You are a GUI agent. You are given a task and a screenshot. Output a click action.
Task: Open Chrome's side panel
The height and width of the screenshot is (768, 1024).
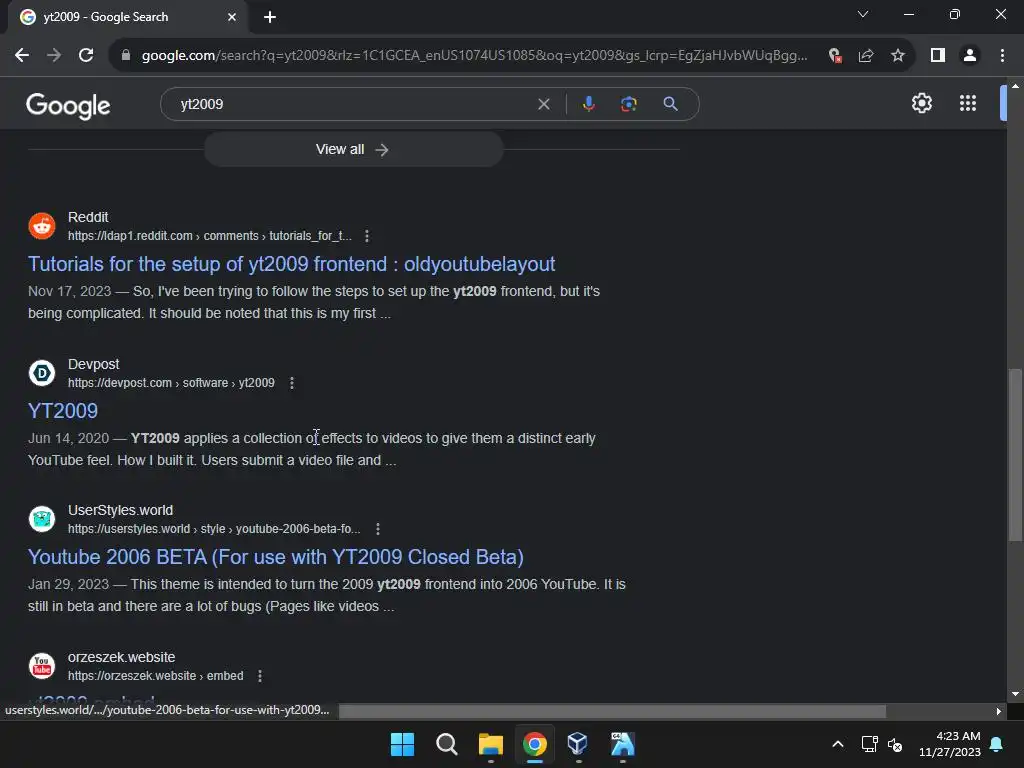938,56
